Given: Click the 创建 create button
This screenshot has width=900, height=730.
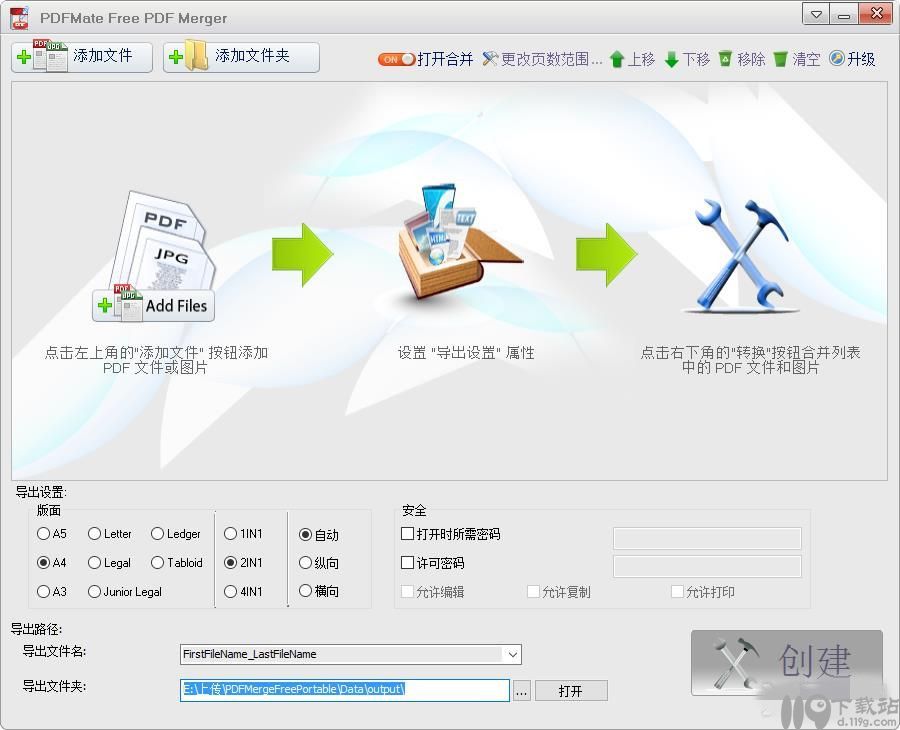Looking at the screenshot, I should (786, 663).
